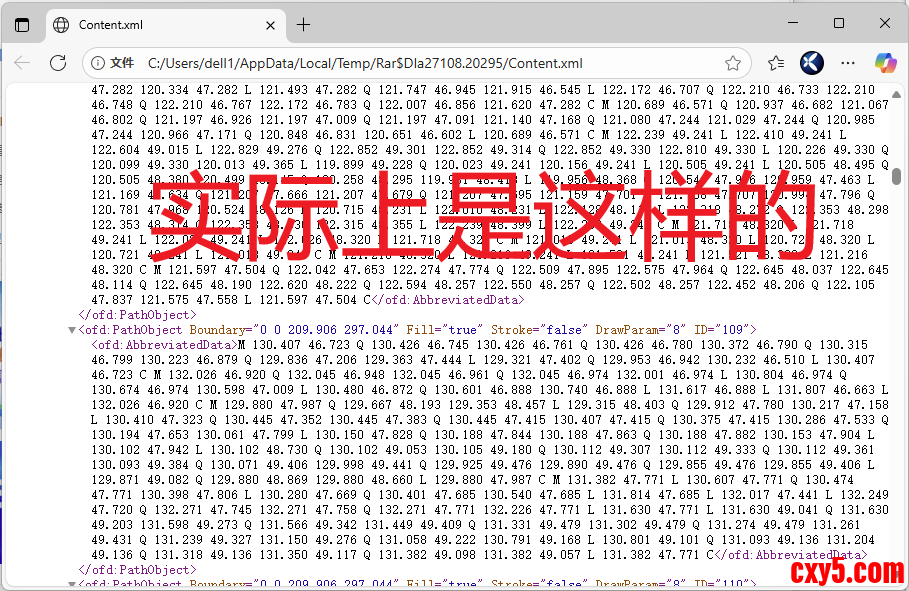
Task: Collapse the PathObject ID="109" node
Action: [x=72, y=331]
